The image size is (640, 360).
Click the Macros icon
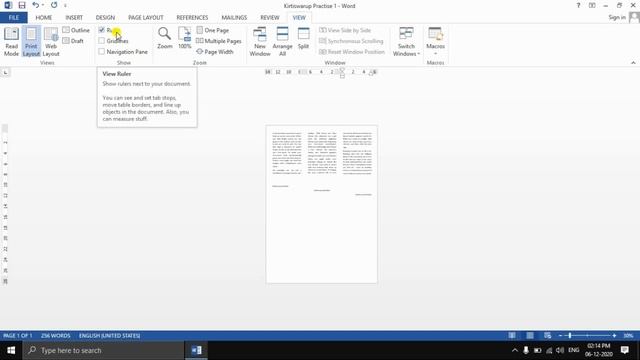pos(435,33)
